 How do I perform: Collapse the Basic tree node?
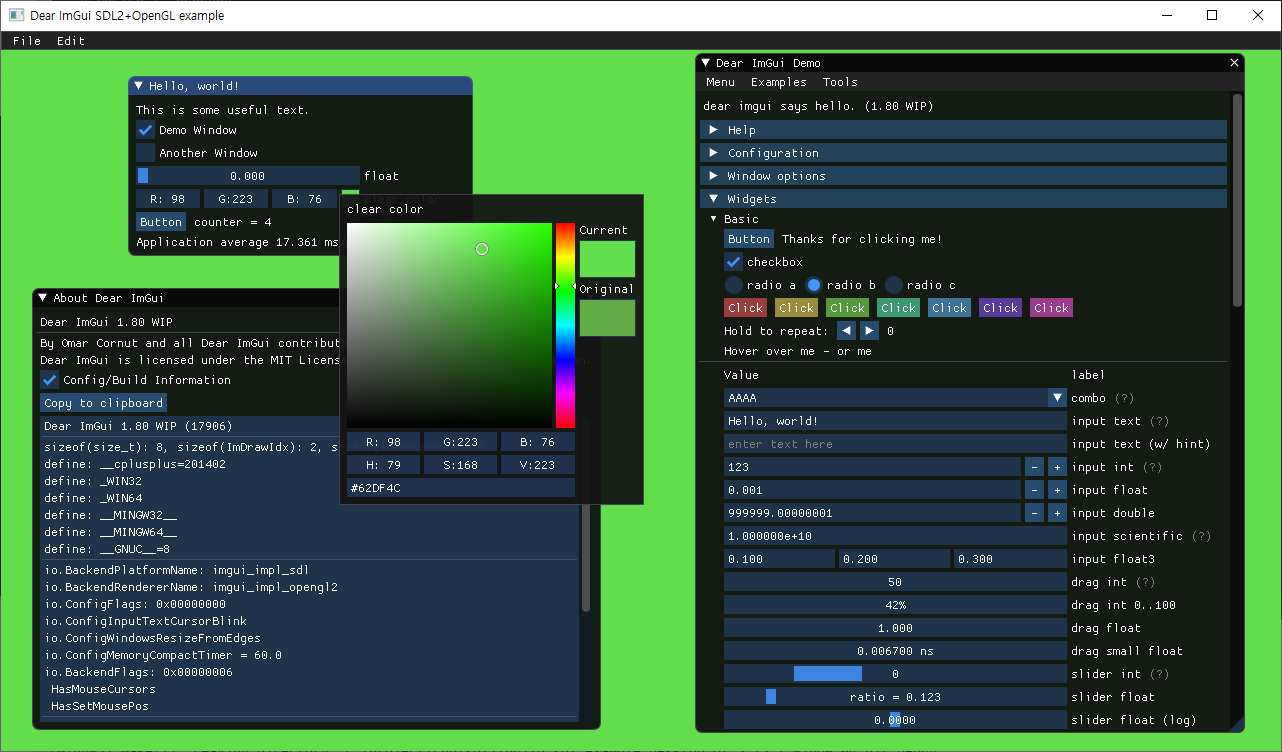coord(714,219)
